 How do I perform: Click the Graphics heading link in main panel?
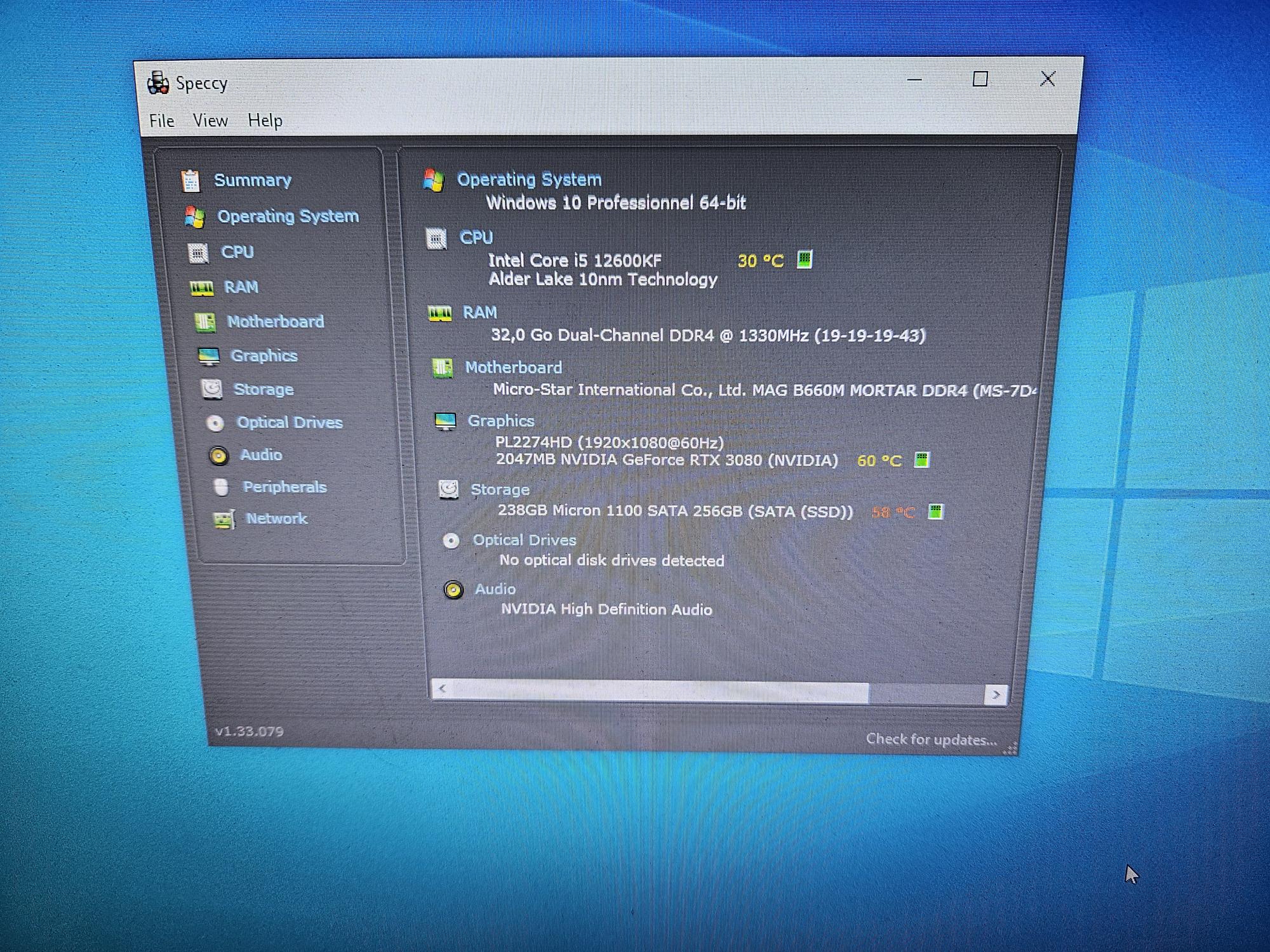coord(501,421)
